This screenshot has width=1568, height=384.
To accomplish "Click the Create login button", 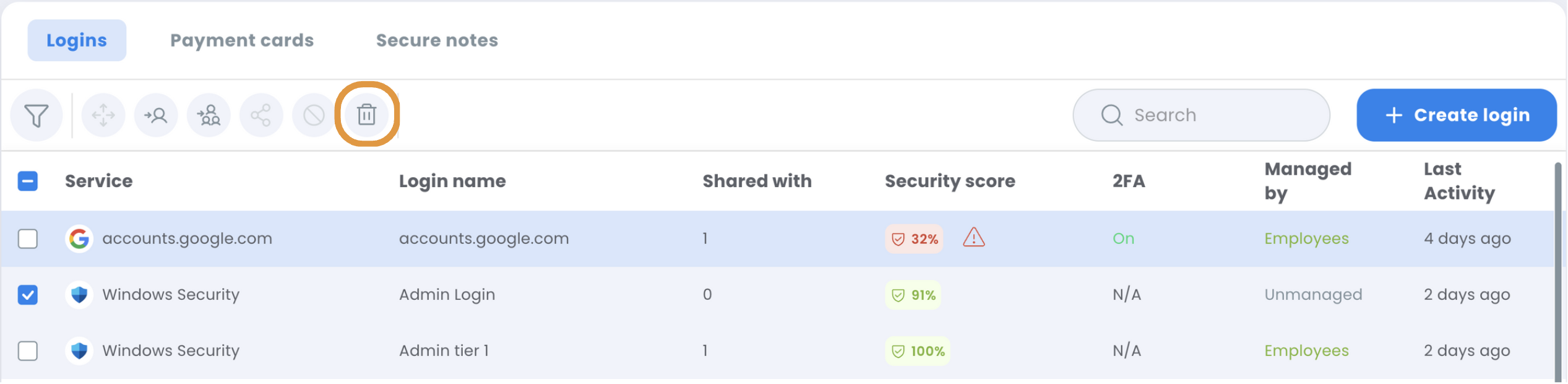I will point(1457,115).
